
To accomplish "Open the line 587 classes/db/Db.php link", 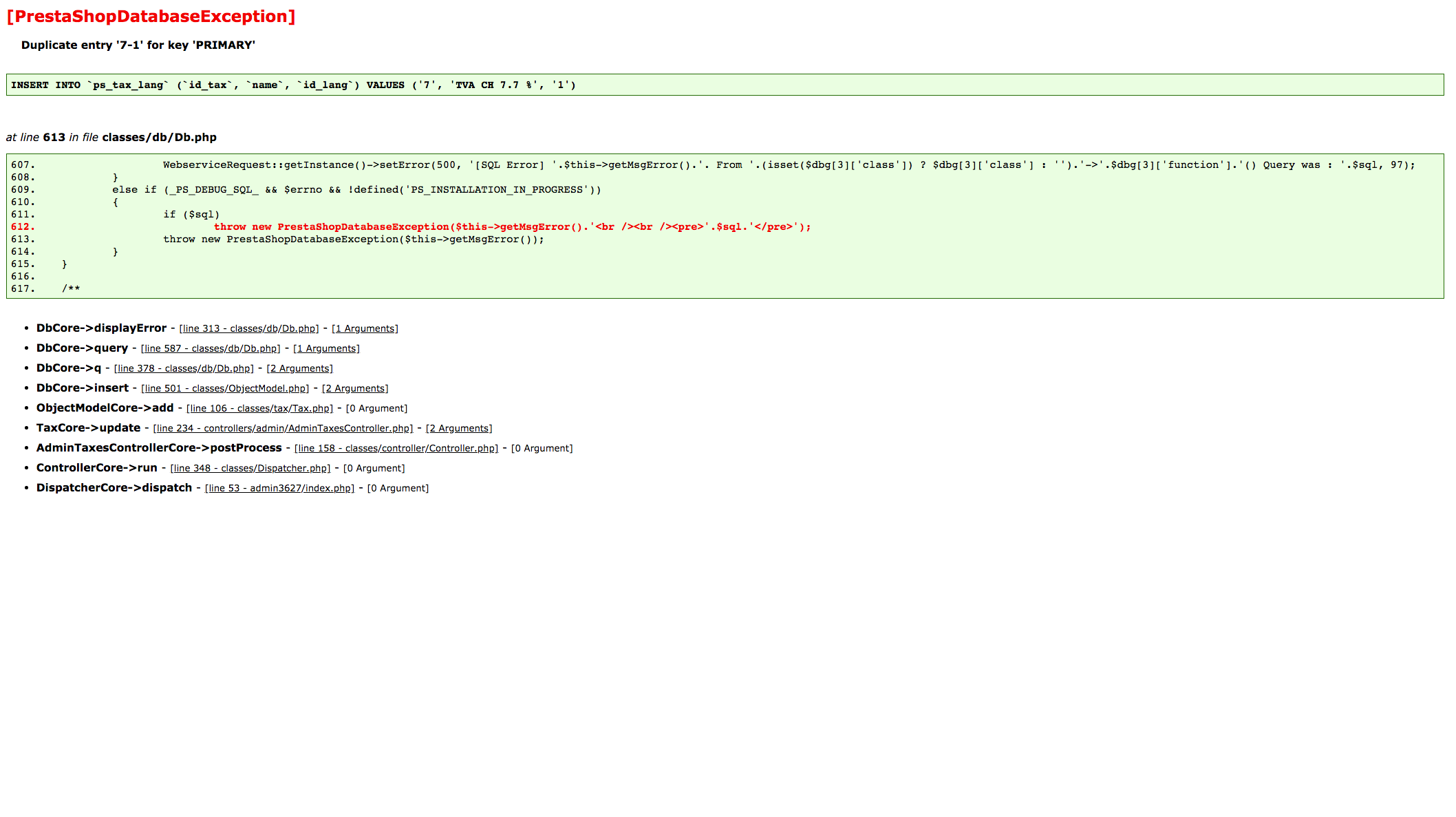I will [211, 349].
